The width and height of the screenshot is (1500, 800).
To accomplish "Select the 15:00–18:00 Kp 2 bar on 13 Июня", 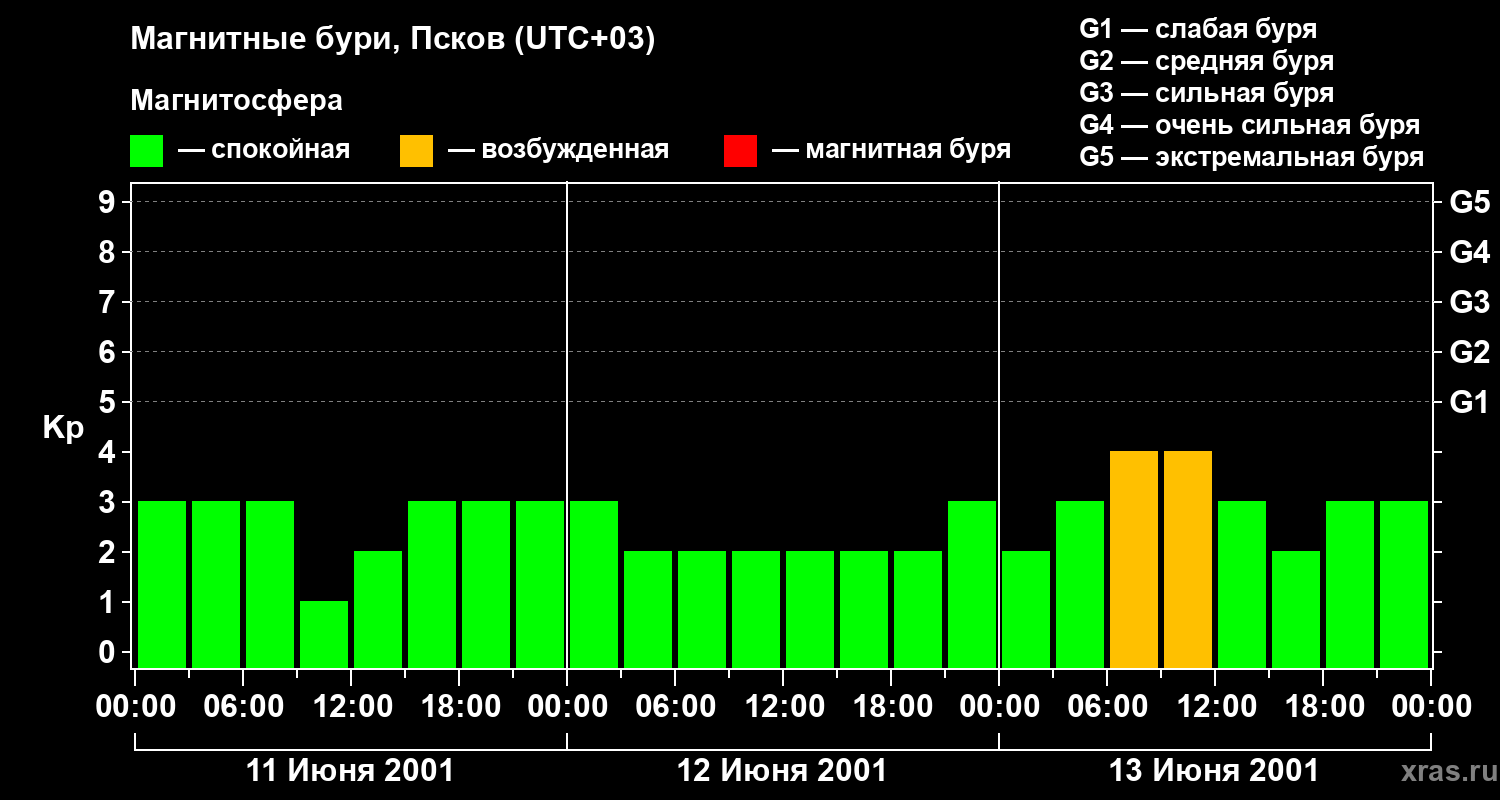I will (x=1296, y=609).
